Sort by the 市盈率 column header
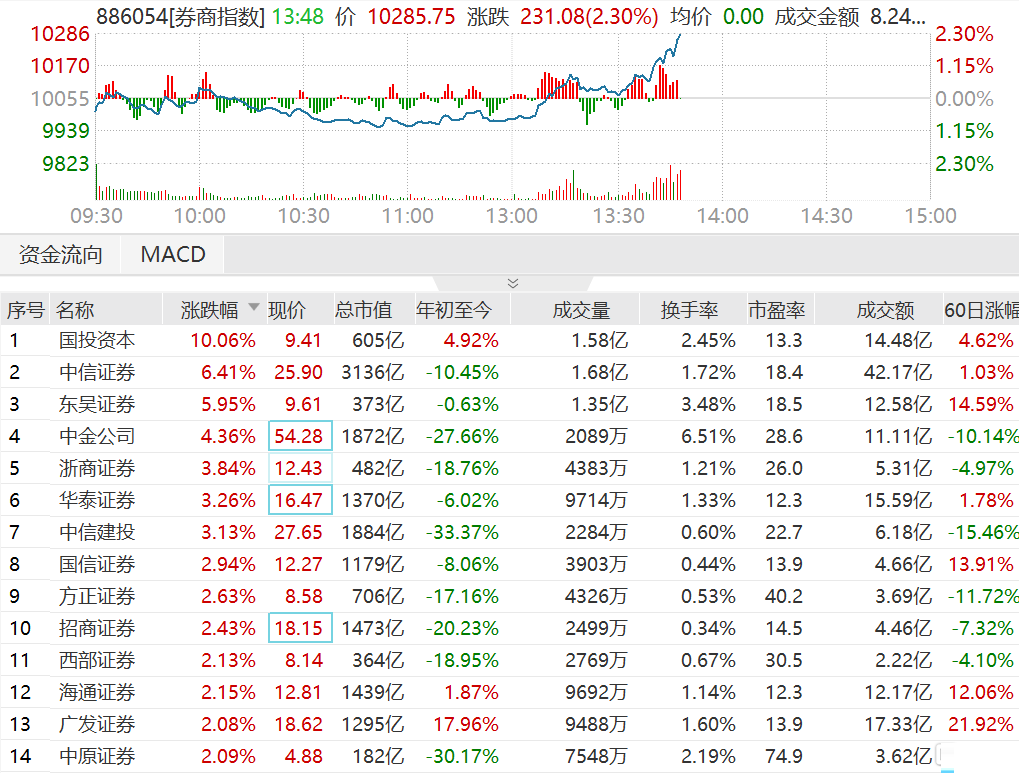Image resolution: width=1019 pixels, height=773 pixels. (x=776, y=310)
